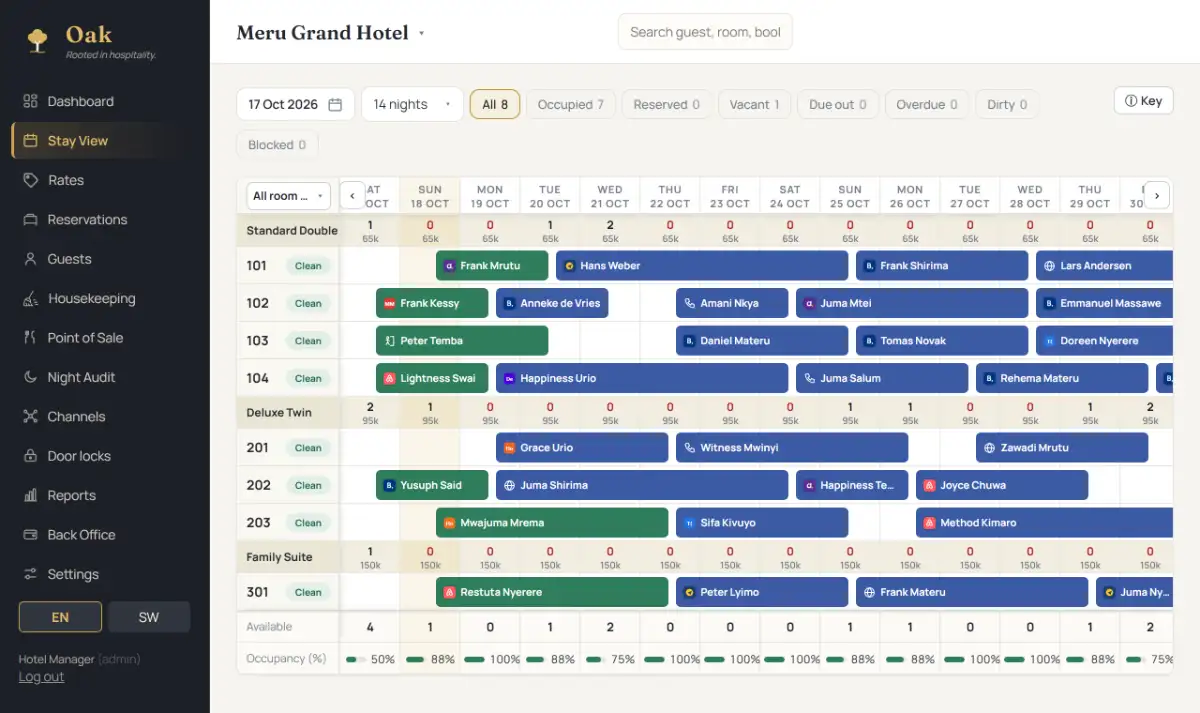1200x713 pixels.
Task: Open Hans Weber's booking in room 101
Action: (x=701, y=266)
